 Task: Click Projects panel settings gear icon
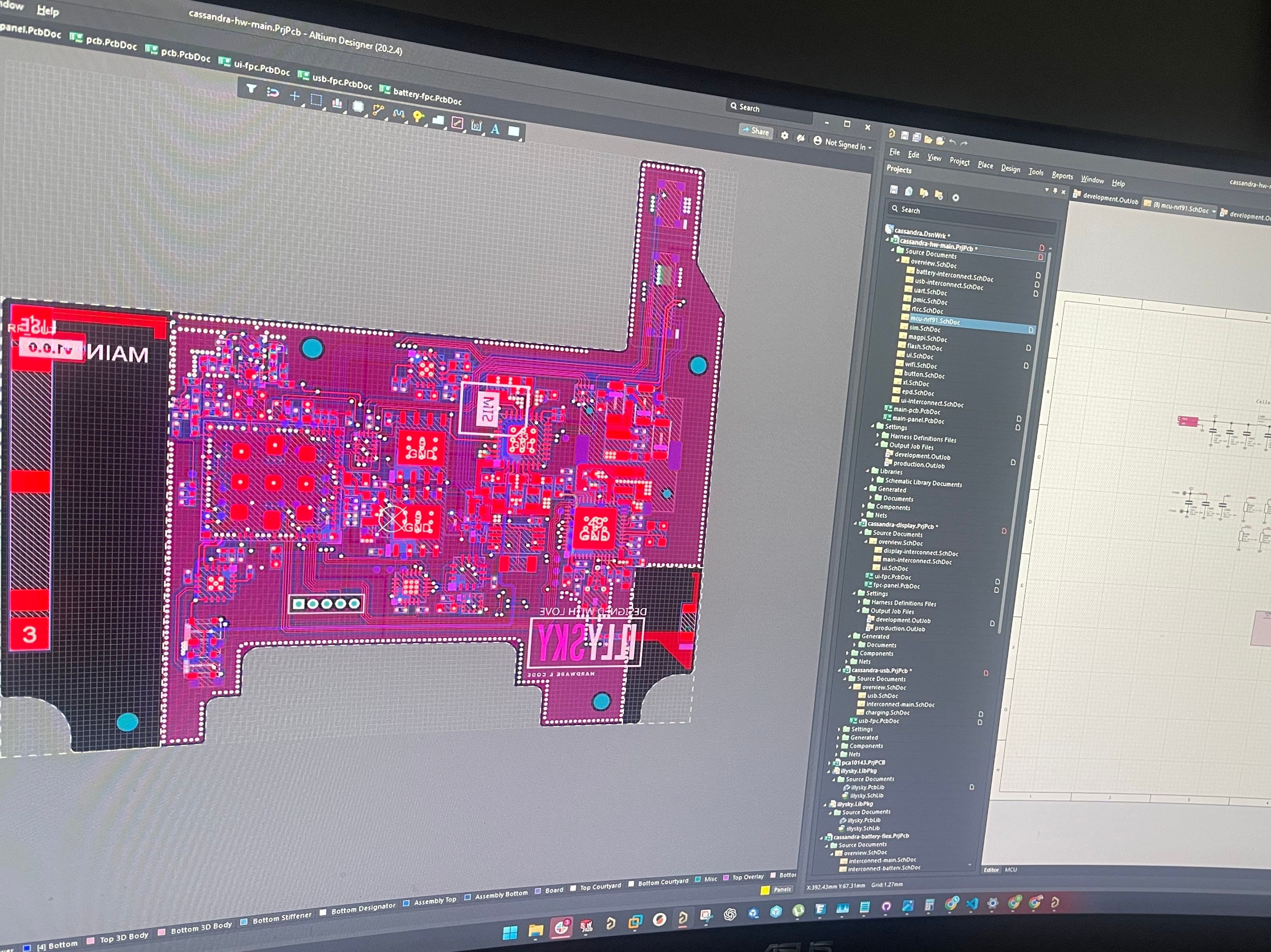(x=956, y=197)
